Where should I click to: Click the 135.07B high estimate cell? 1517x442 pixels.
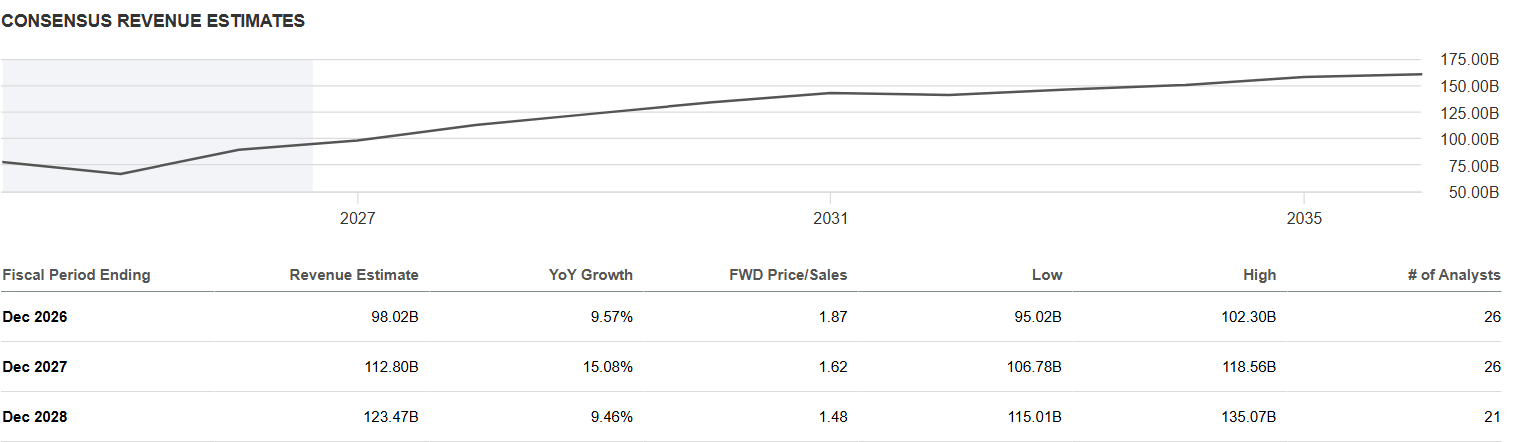(x=1247, y=417)
